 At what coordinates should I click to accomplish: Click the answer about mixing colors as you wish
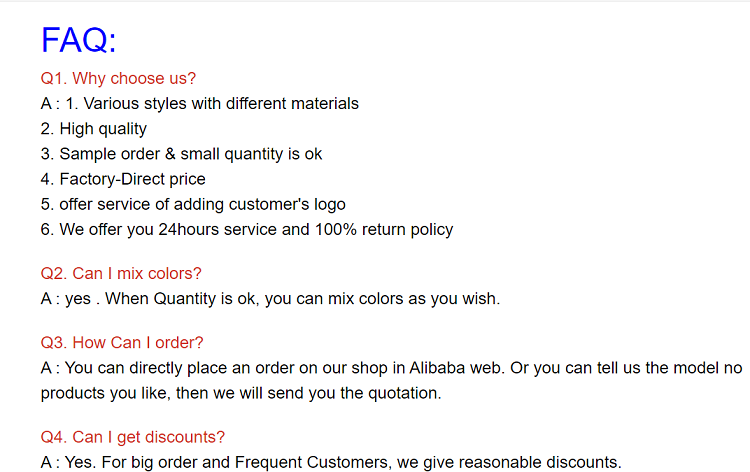[x=270, y=298]
